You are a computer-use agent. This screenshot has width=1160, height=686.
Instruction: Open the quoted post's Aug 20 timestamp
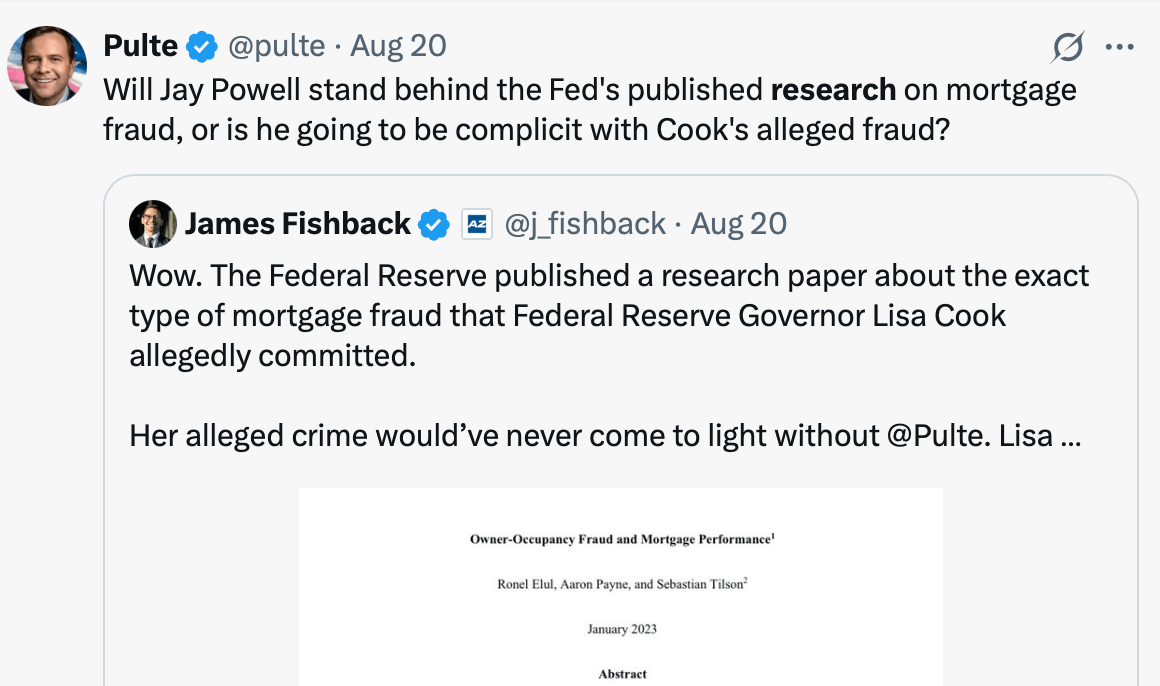tap(739, 224)
